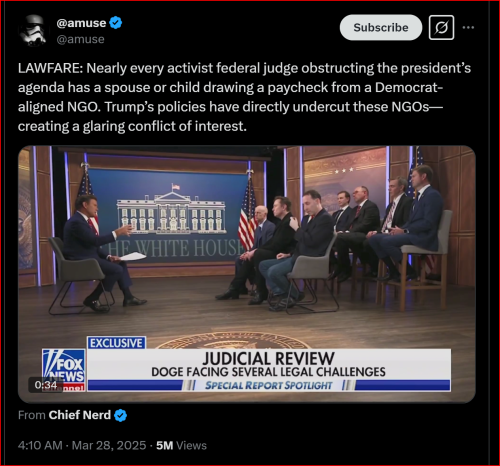Open Chief Nerd source account link

pos(80,415)
